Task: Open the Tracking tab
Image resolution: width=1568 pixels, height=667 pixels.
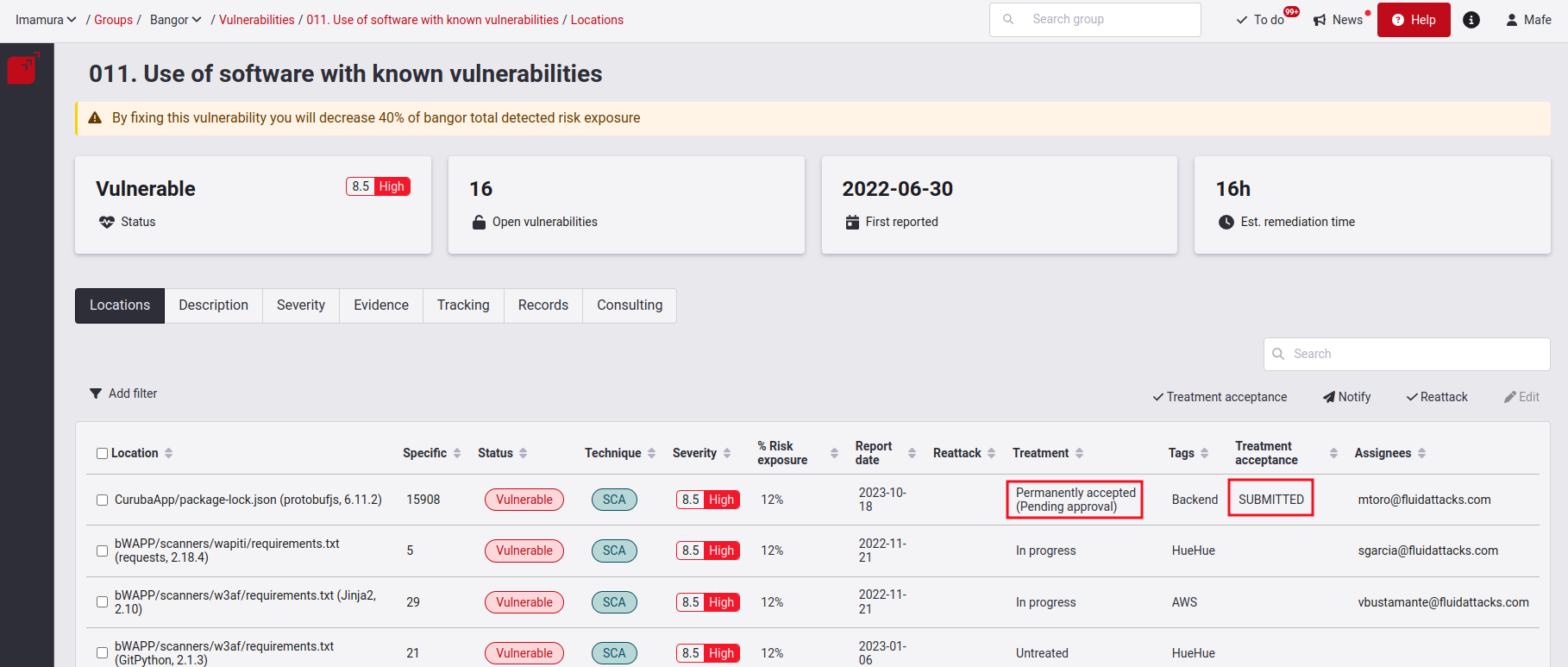Action: pos(463,305)
